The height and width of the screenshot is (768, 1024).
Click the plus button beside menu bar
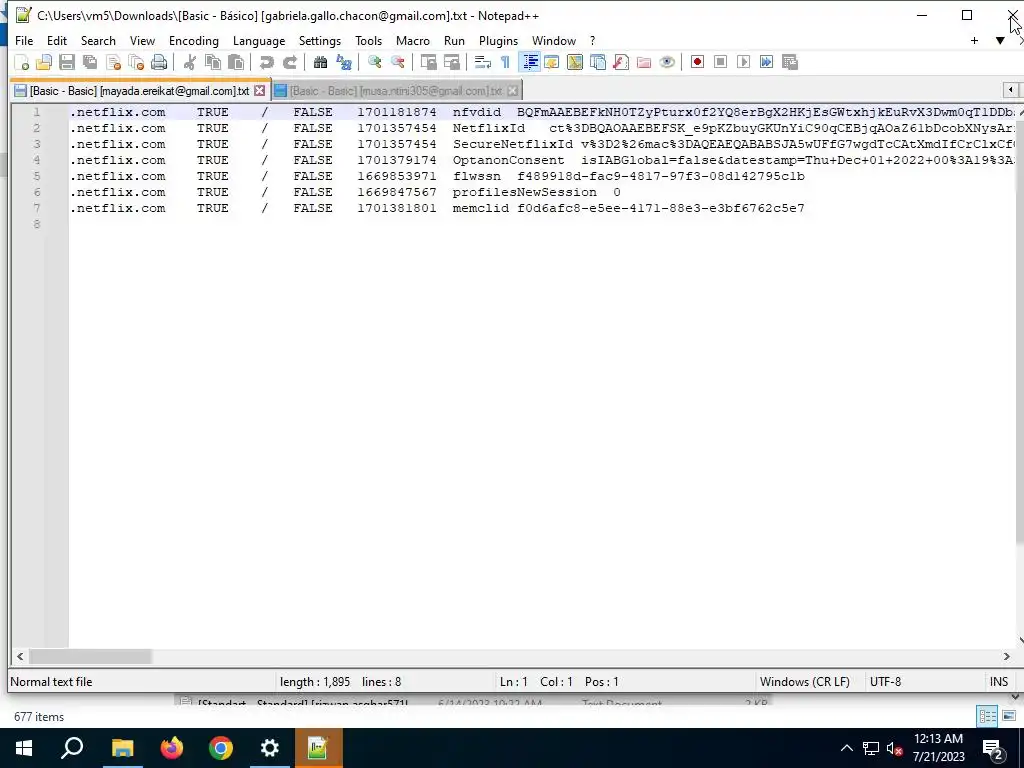[974, 40]
